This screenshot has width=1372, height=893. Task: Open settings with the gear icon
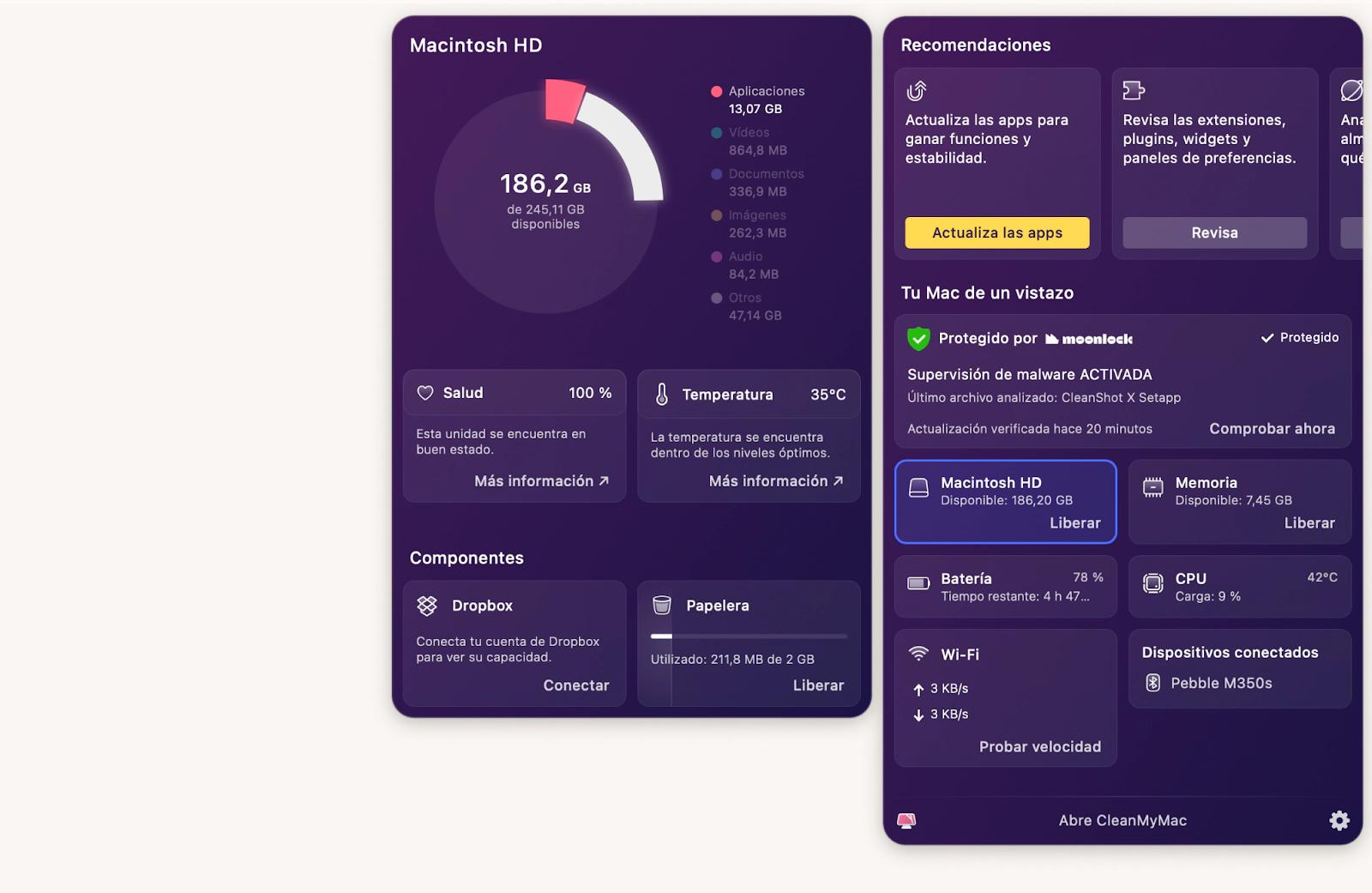coord(1339,821)
